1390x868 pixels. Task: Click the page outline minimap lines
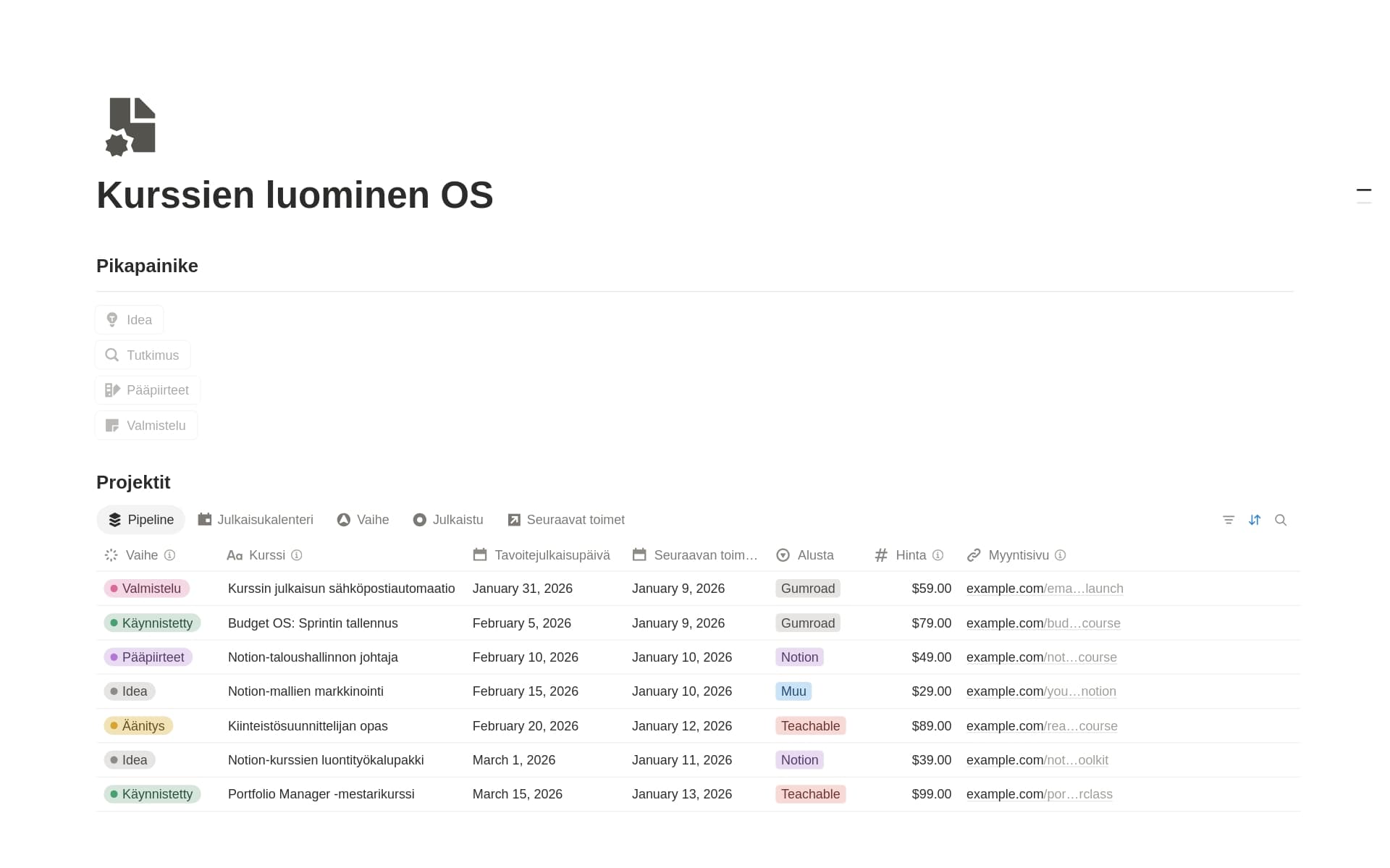pyautogui.click(x=1364, y=196)
